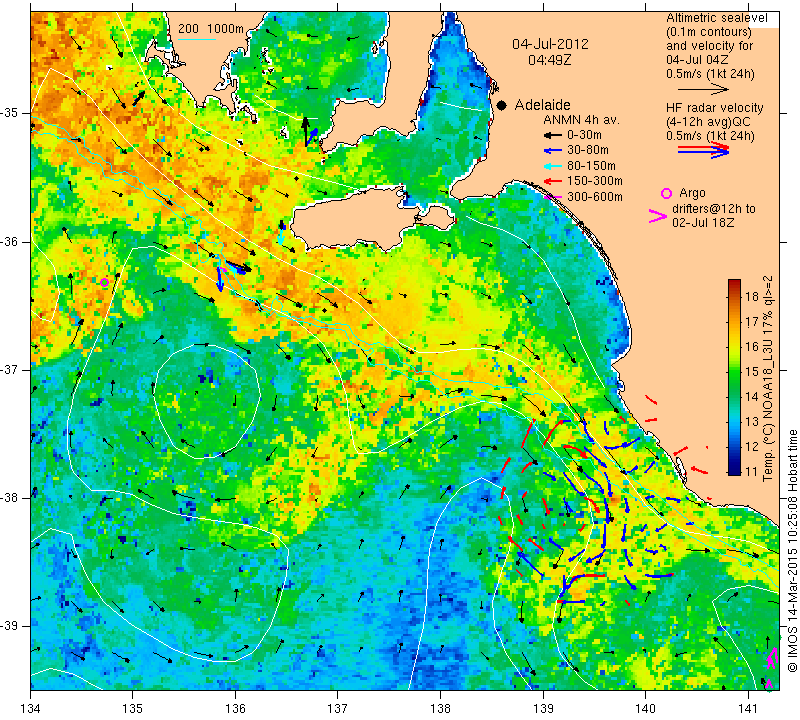
Task: Click the magenta Argo float circle on the map
Action: pyautogui.click(x=104, y=282)
